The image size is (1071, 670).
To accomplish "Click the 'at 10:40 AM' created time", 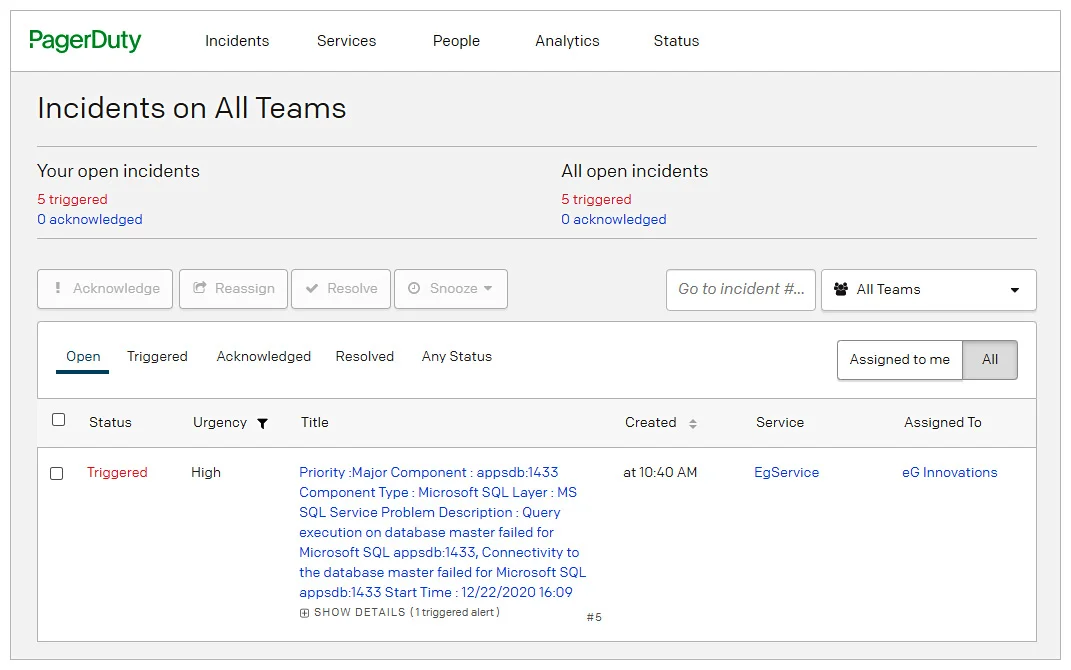I will [660, 473].
